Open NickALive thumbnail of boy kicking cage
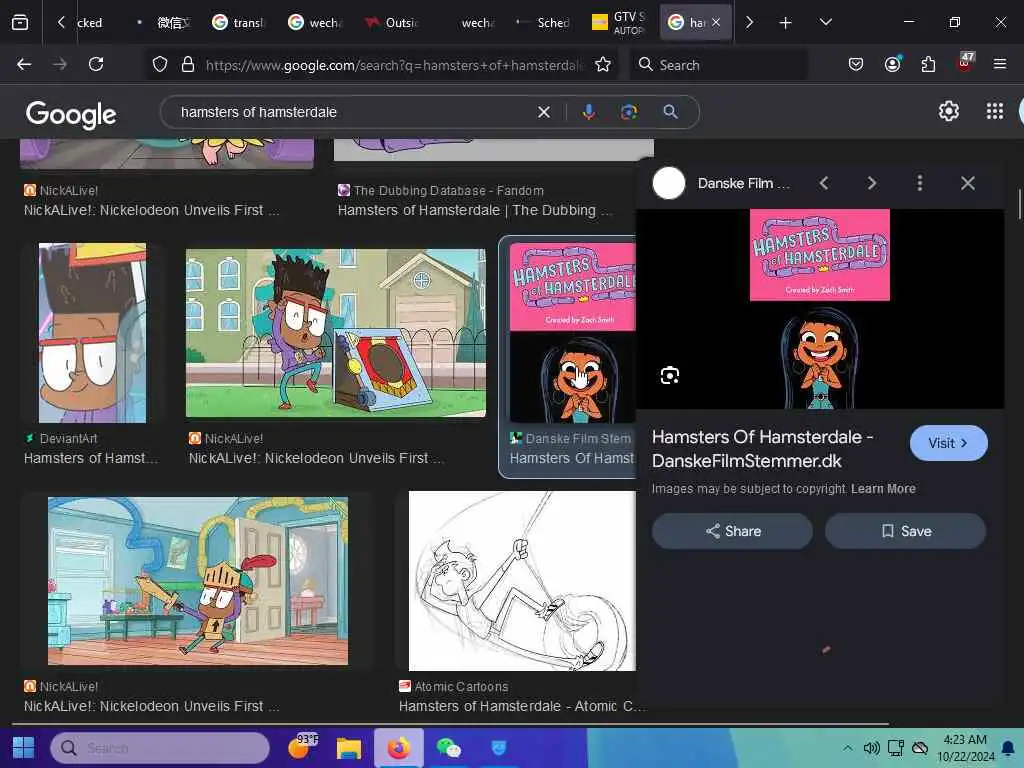This screenshot has height=768, width=1024. click(336, 333)
